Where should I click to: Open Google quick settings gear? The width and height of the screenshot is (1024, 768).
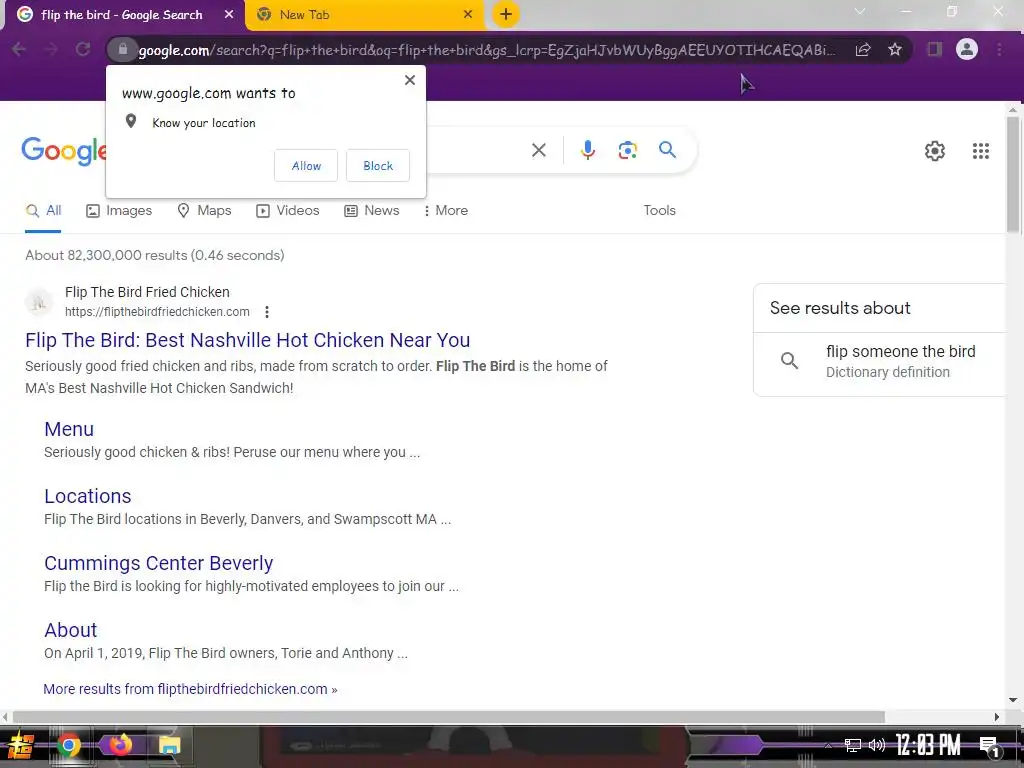click(935, 151)
